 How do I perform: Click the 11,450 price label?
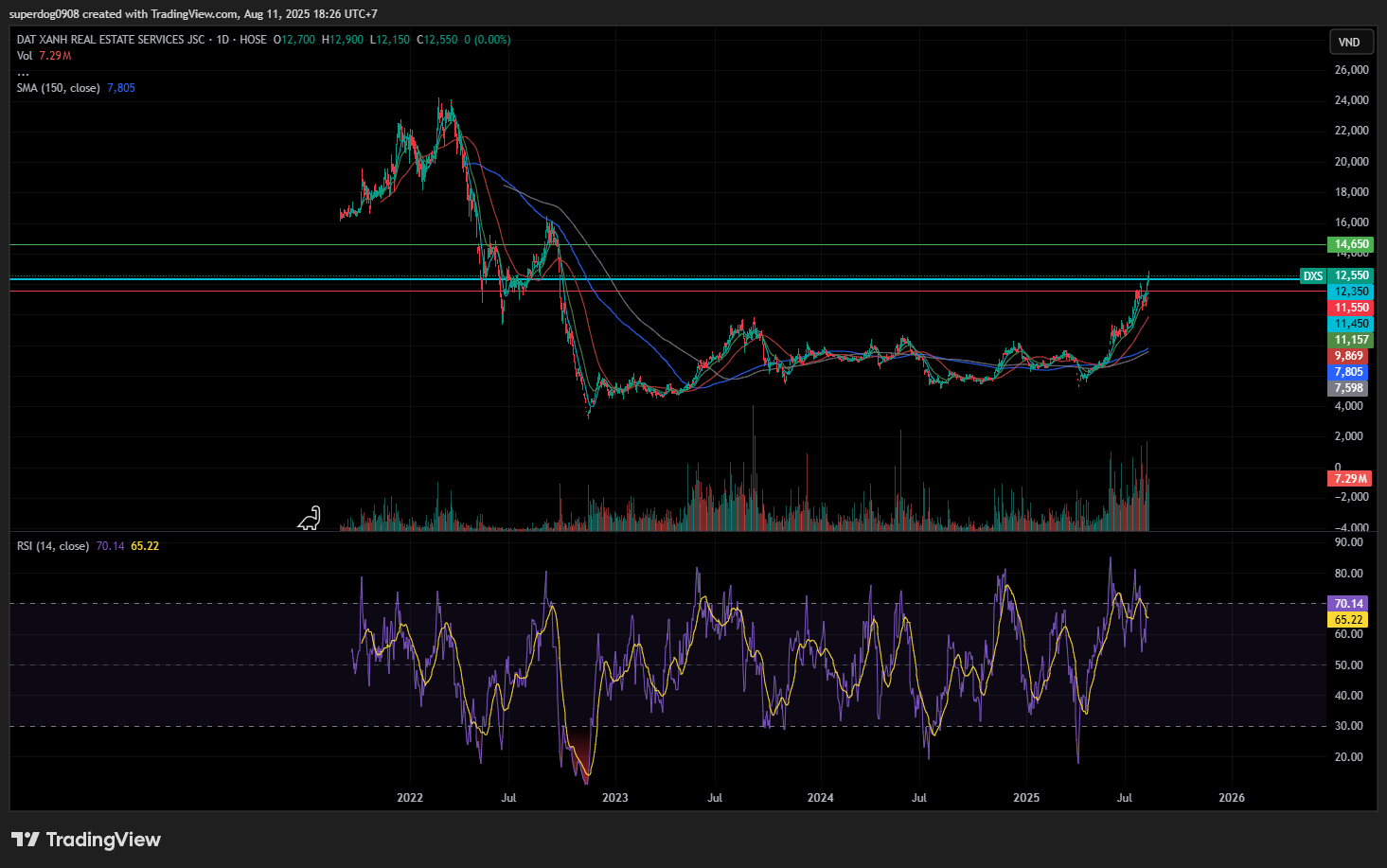[1352, 324]
